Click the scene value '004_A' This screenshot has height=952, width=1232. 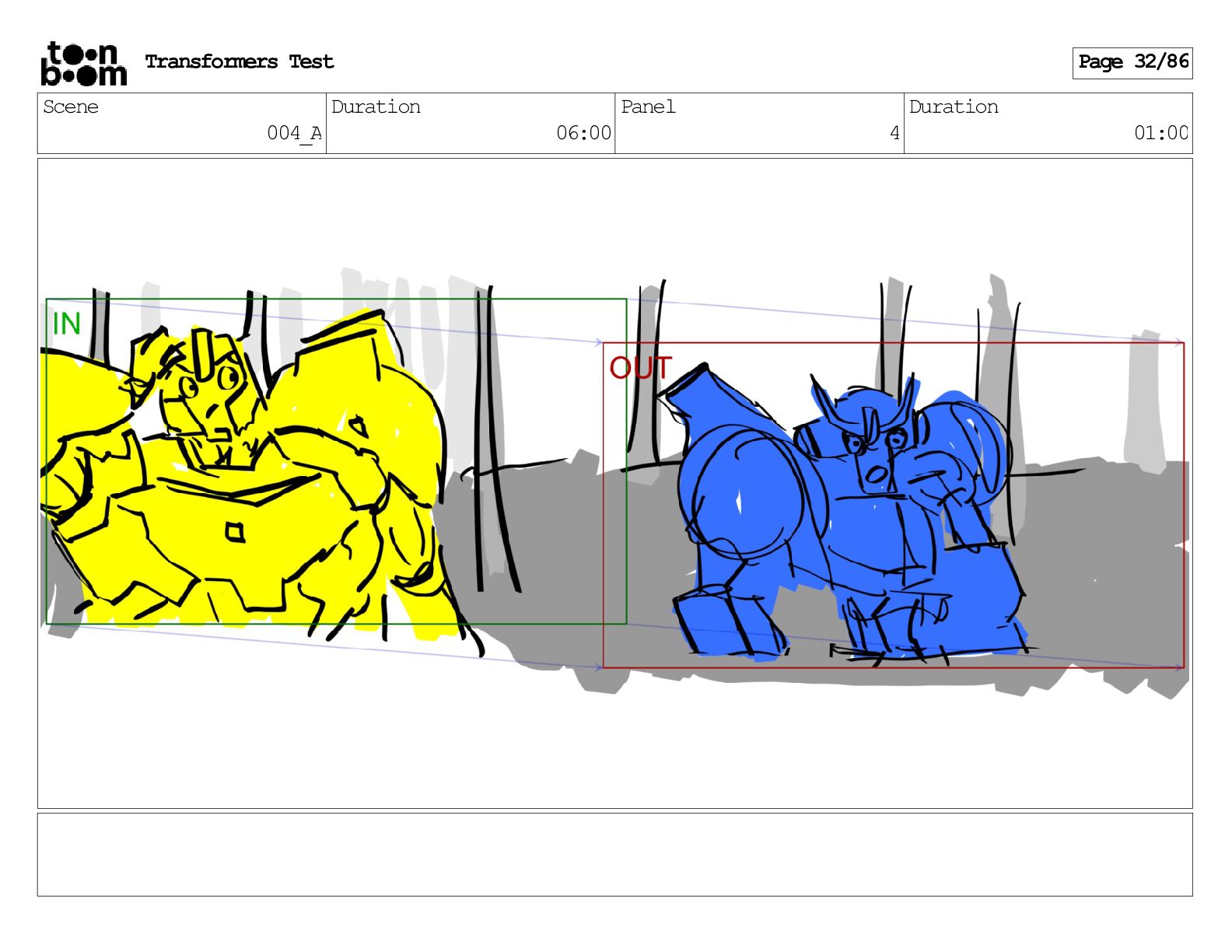tap(294, 134)
